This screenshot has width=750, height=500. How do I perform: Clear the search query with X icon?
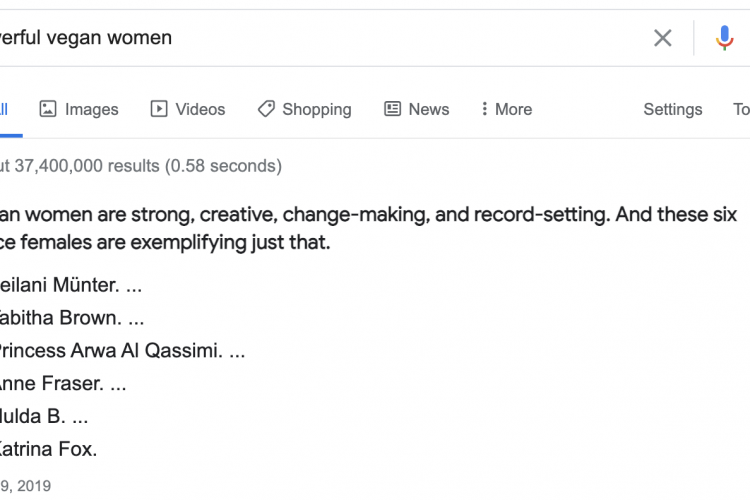point(662,38)
